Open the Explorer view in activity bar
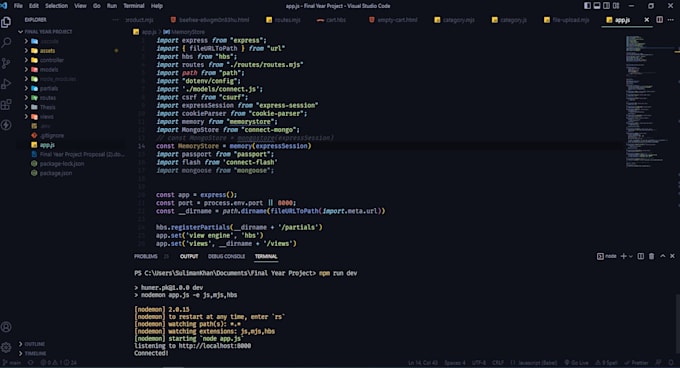 [x=6, y=22]
